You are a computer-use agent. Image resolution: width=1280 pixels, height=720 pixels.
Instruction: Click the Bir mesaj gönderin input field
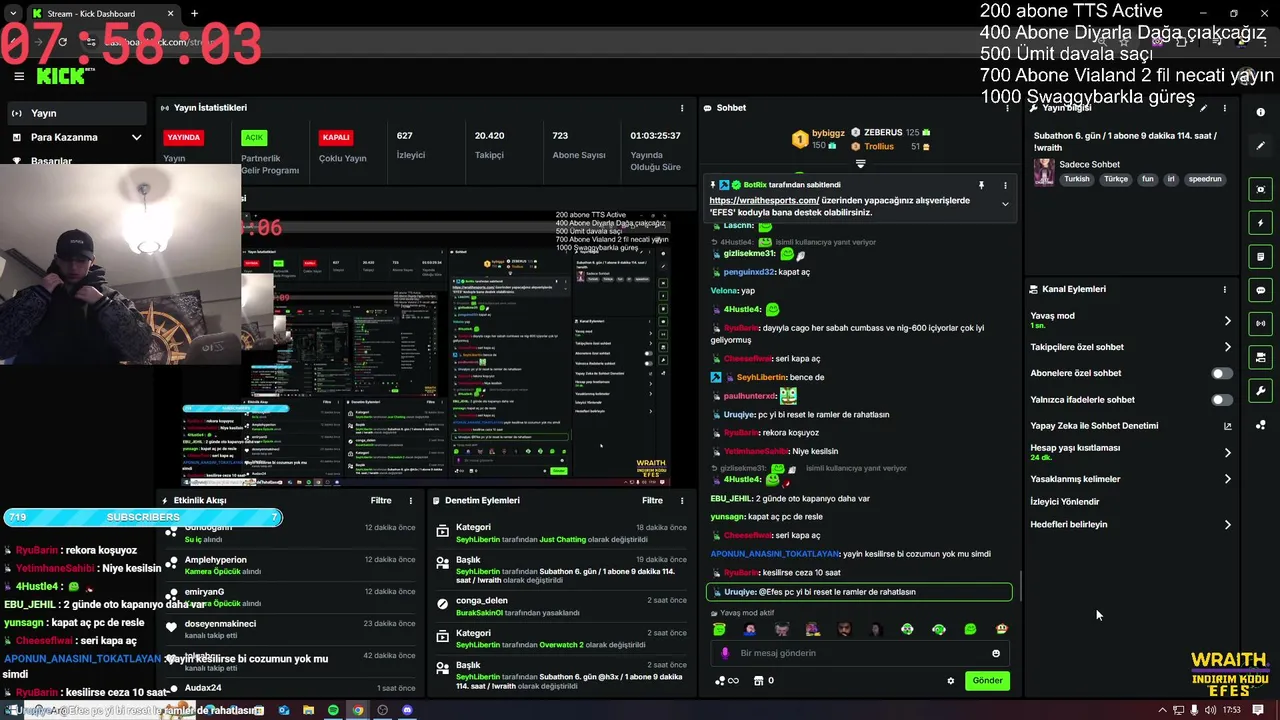[x=860, y=653]
